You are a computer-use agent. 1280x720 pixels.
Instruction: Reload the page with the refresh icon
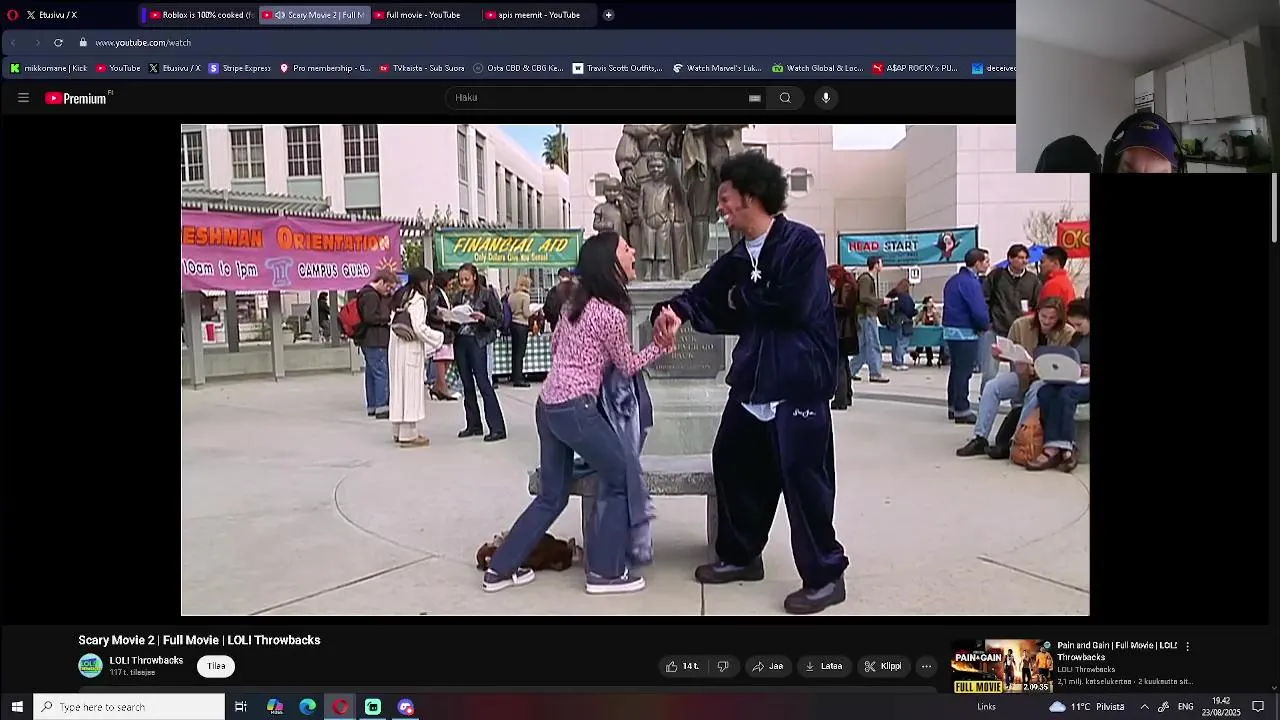(58, 43)
